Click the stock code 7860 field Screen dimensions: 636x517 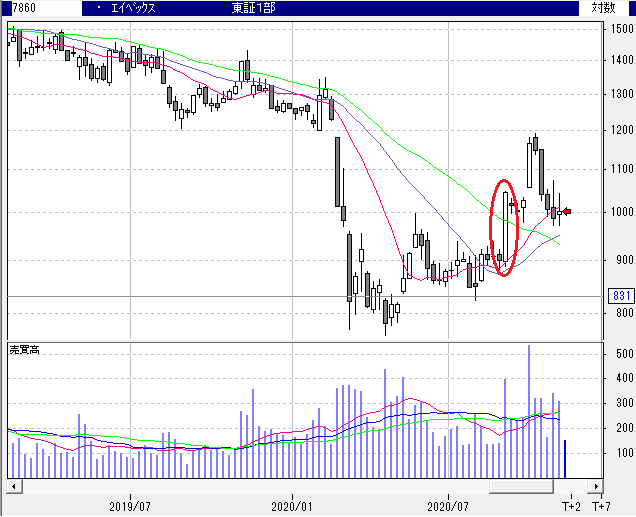point(46,8)
